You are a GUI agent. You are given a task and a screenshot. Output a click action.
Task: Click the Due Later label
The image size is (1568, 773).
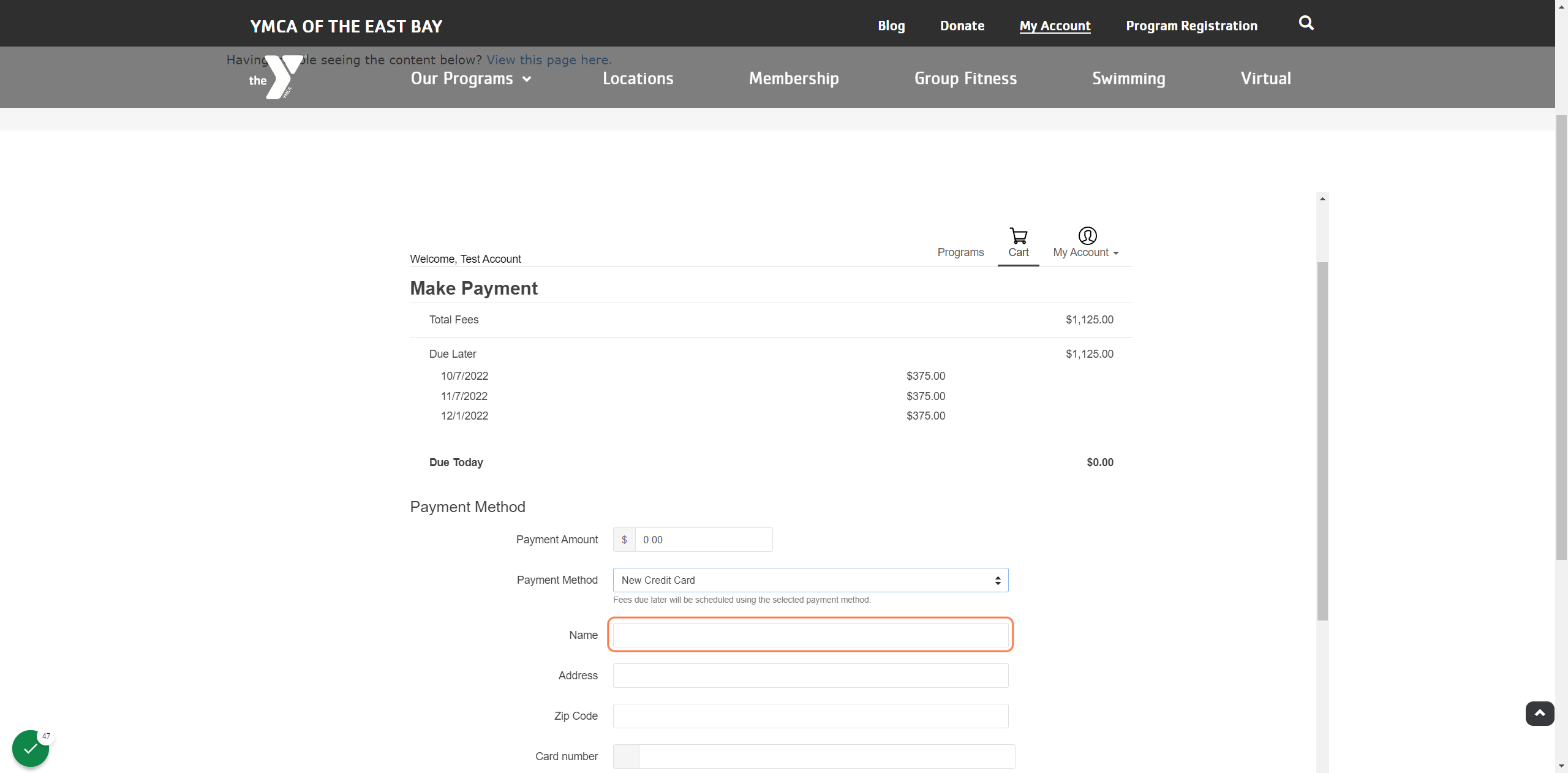(x=453, y=354)
